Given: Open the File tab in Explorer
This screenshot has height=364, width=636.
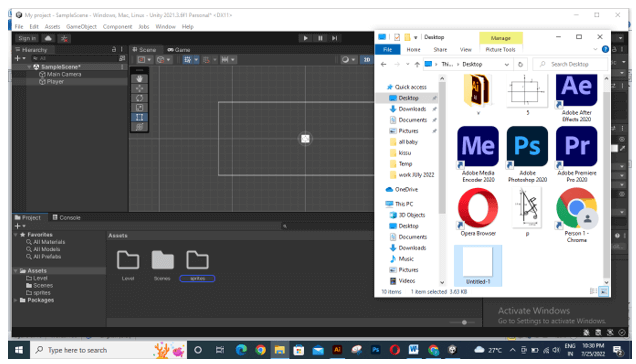Looking at the screenshot, I should tap(387, 50).
